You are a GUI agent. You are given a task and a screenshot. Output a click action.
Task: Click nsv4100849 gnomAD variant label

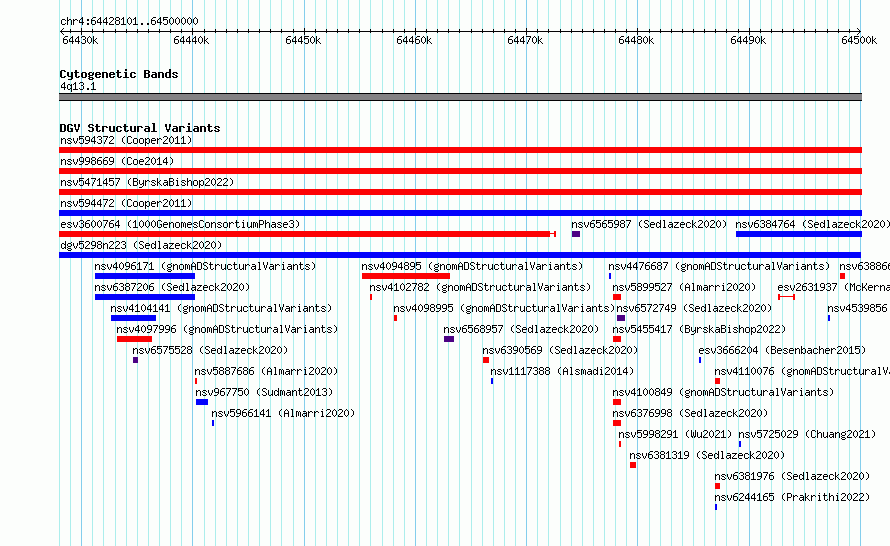coord(723,392)
